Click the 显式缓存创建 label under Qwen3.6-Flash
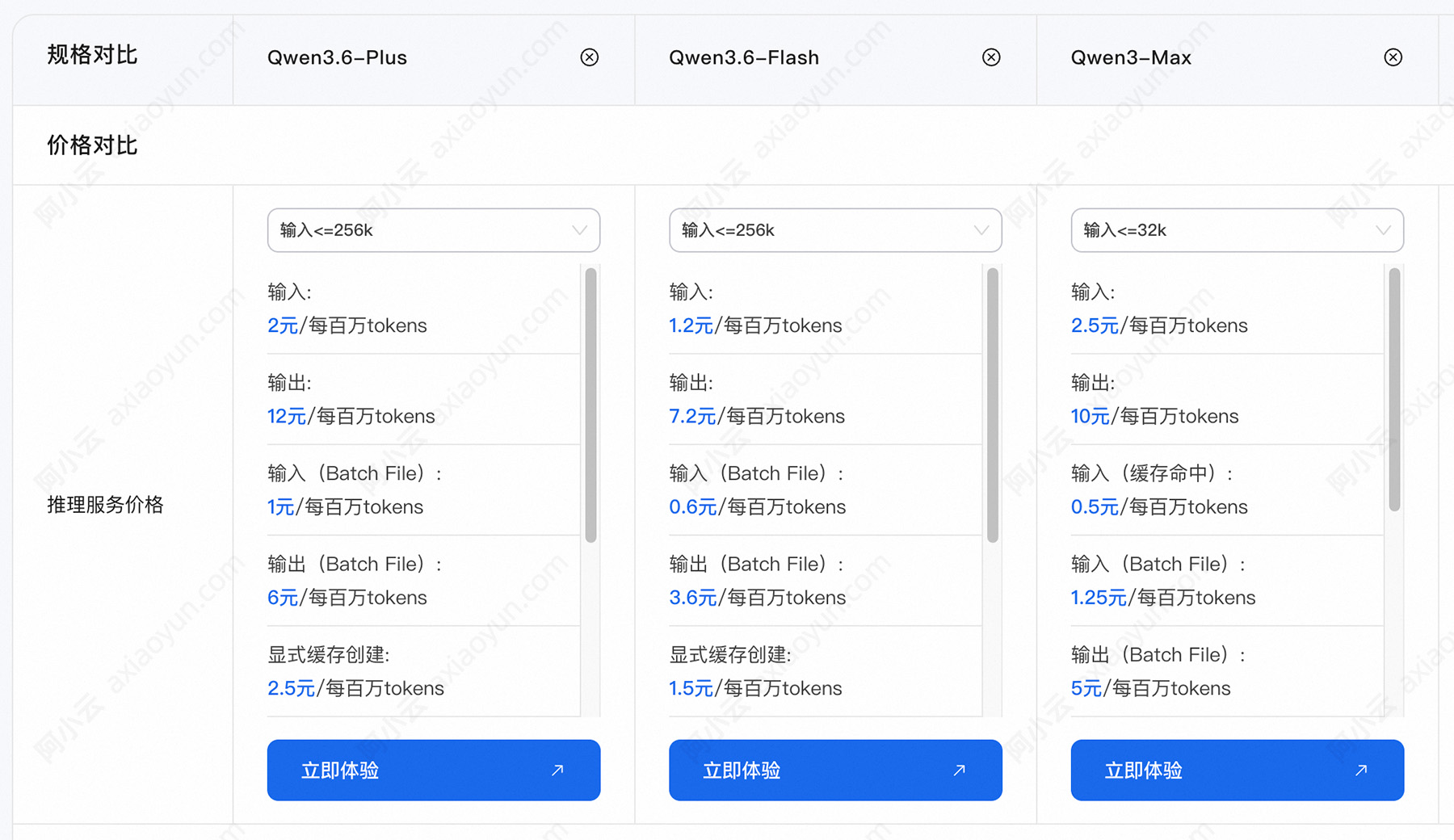 pos(730,654)
